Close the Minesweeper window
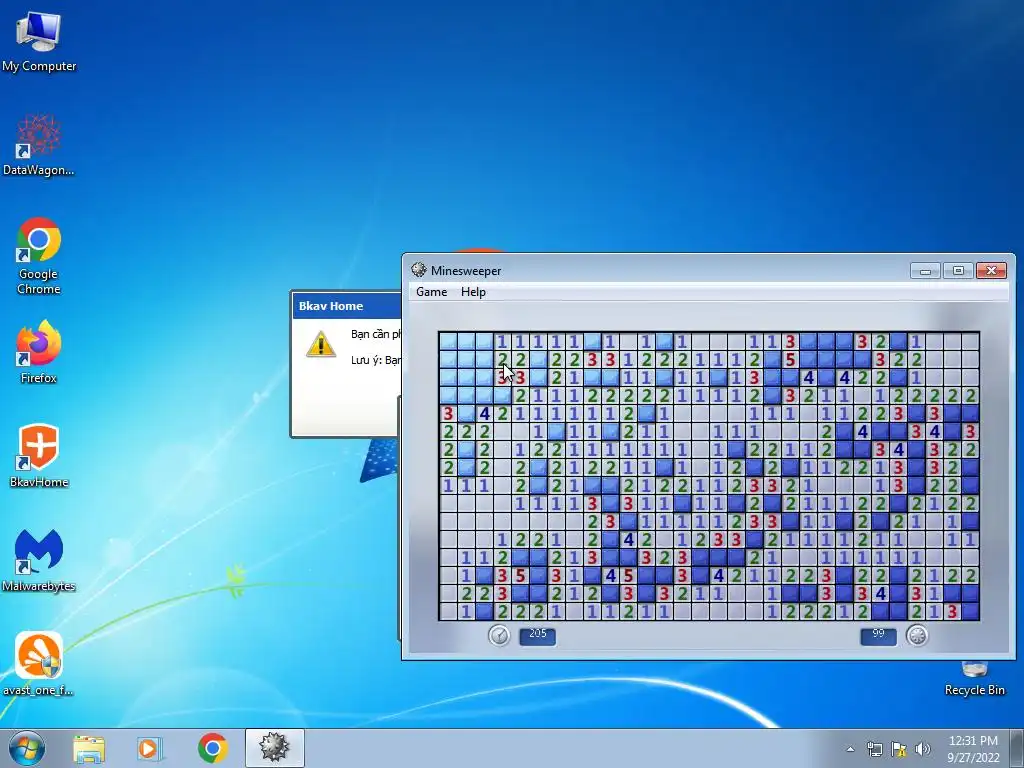The height and width of the screenshot is (768, 1024). click(991, 270)
